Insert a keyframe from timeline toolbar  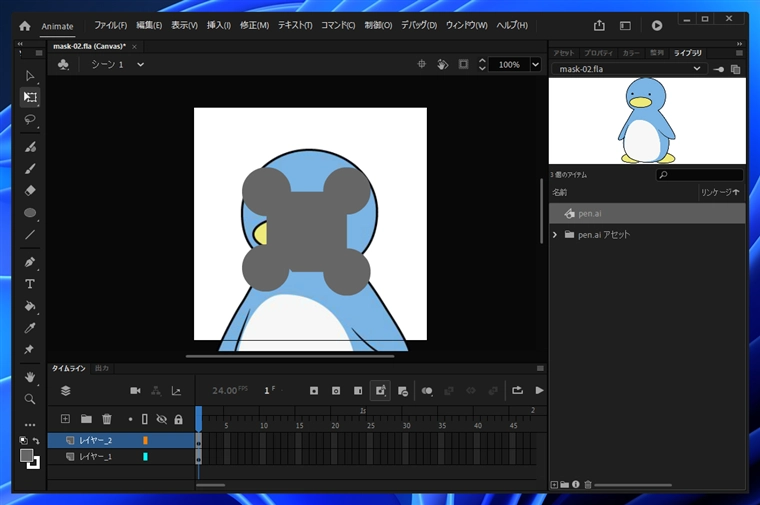coord(314,391)
